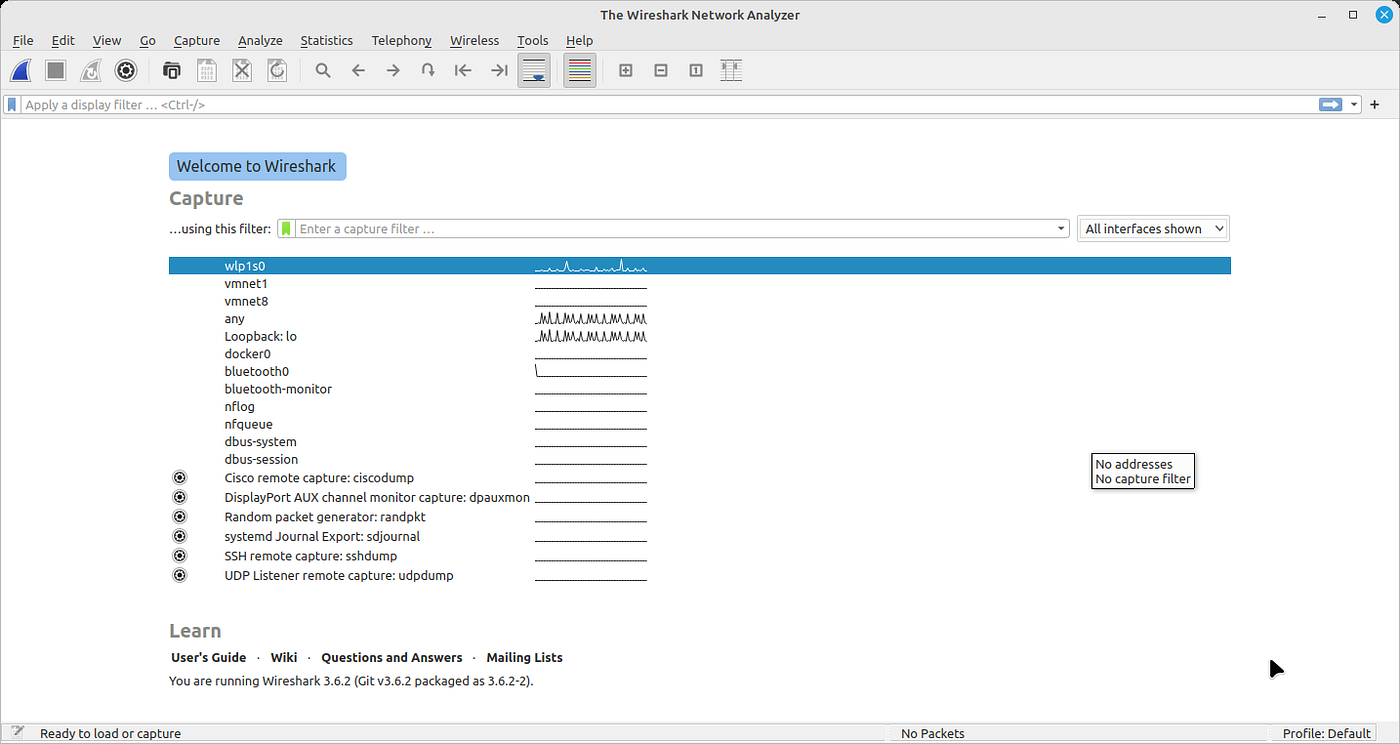Screen dimensions: 1400x744
Task: Open capture filter history dropdown arrow
Action: 1061,229
